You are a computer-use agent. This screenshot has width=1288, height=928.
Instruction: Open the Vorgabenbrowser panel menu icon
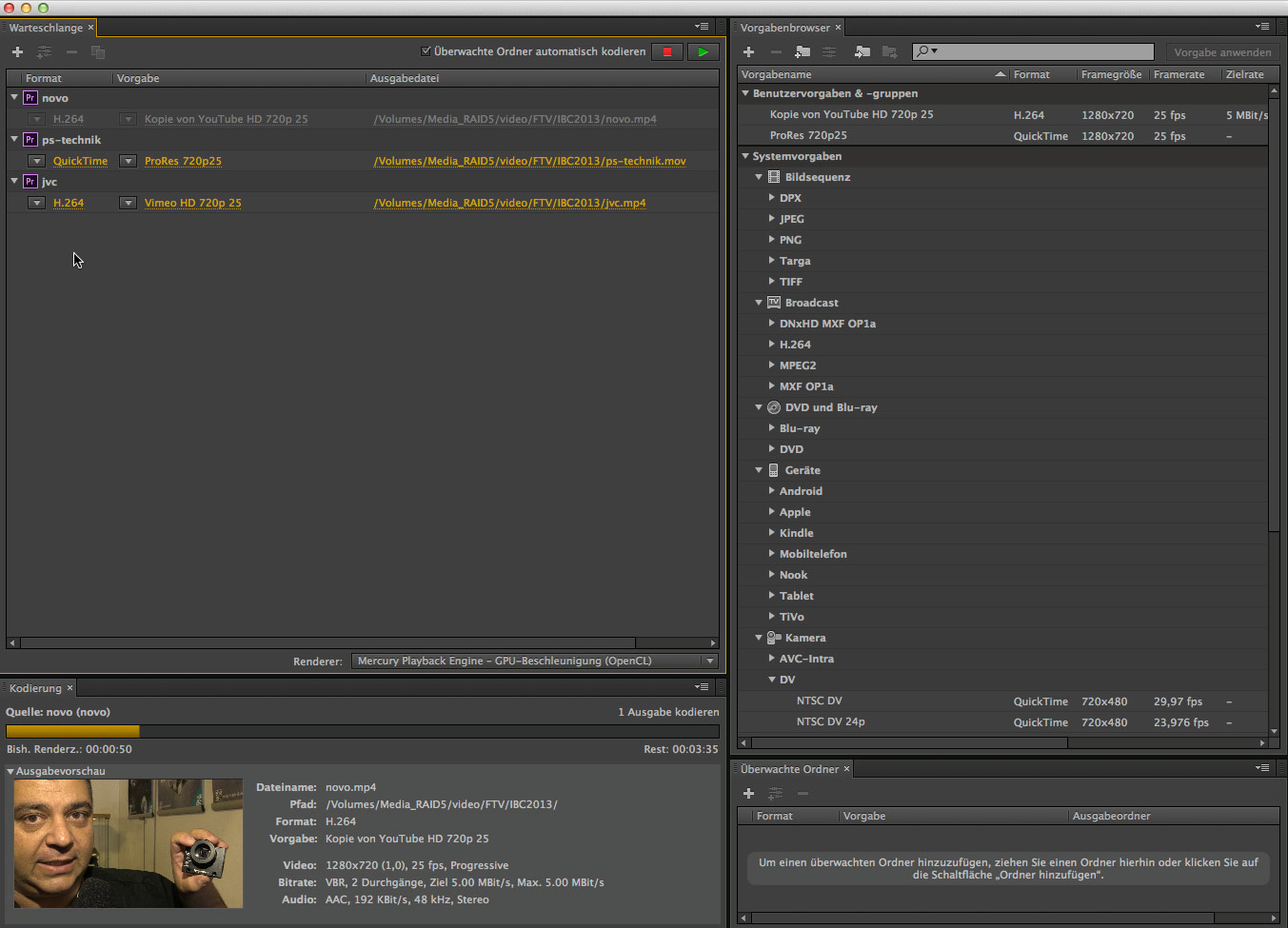coord(1261,27)
